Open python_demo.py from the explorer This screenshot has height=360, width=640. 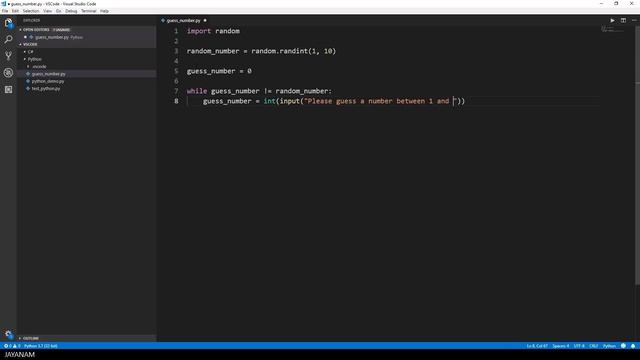coord(48,81)
